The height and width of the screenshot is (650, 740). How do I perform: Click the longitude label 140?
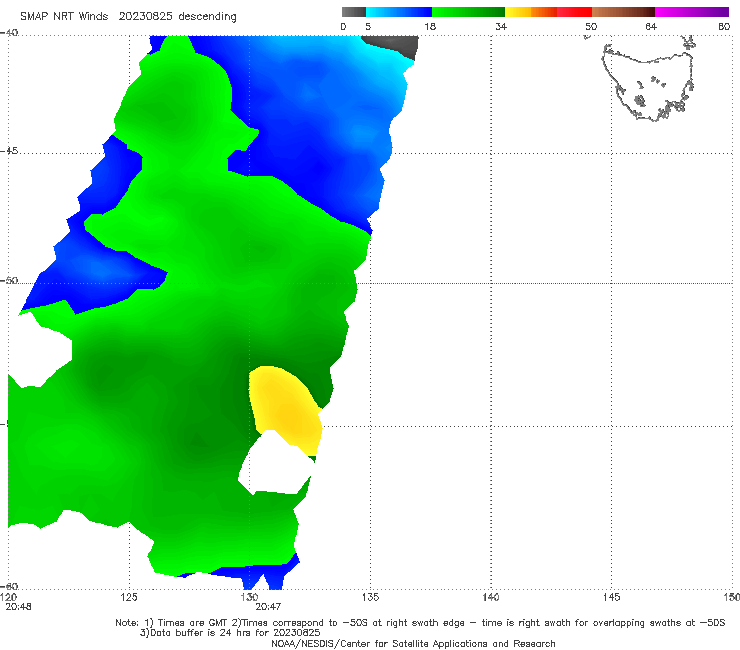491,598
